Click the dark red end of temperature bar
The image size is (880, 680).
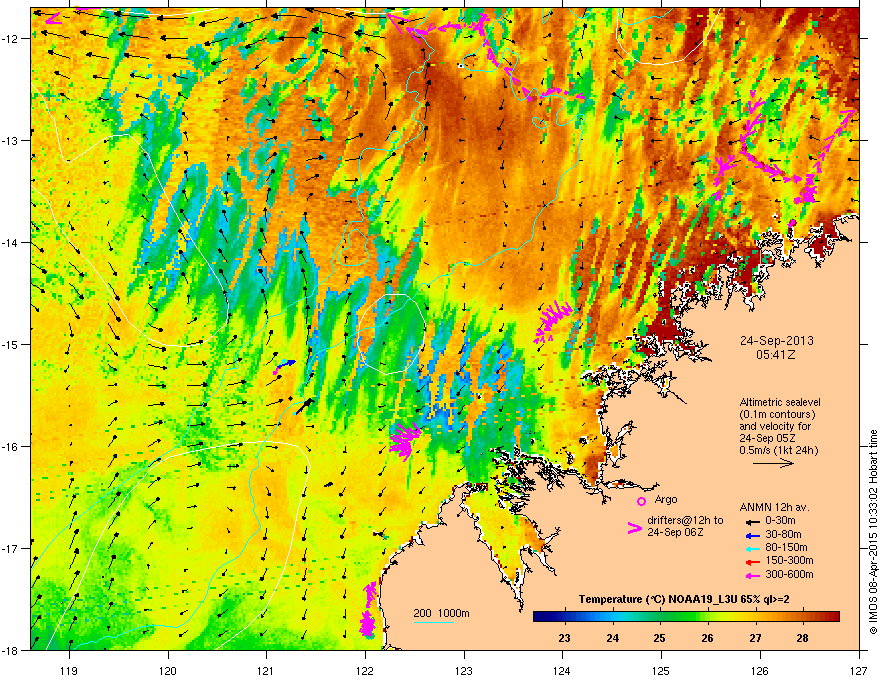tap(833, 617)
